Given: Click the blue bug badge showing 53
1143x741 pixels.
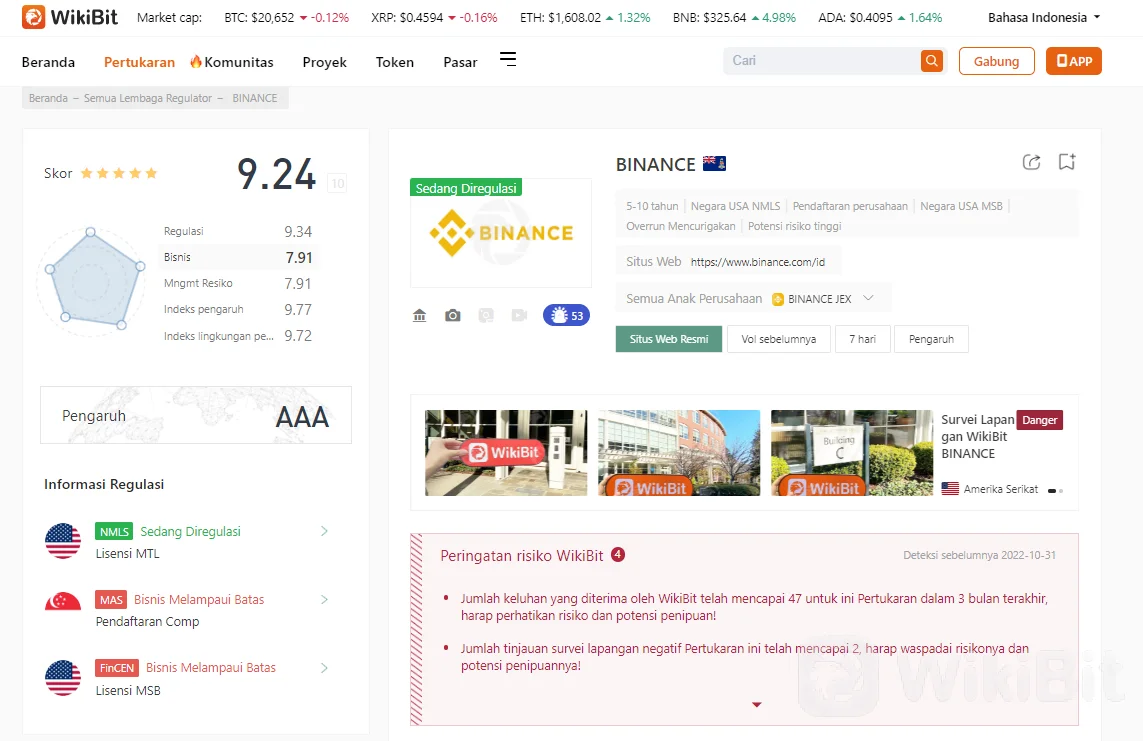Looking at the screenshot, I should coord(566,315).
